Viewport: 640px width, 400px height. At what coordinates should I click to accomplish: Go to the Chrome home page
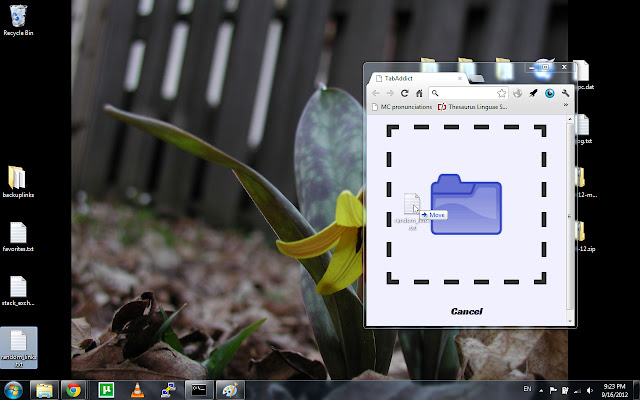point(419,93)
